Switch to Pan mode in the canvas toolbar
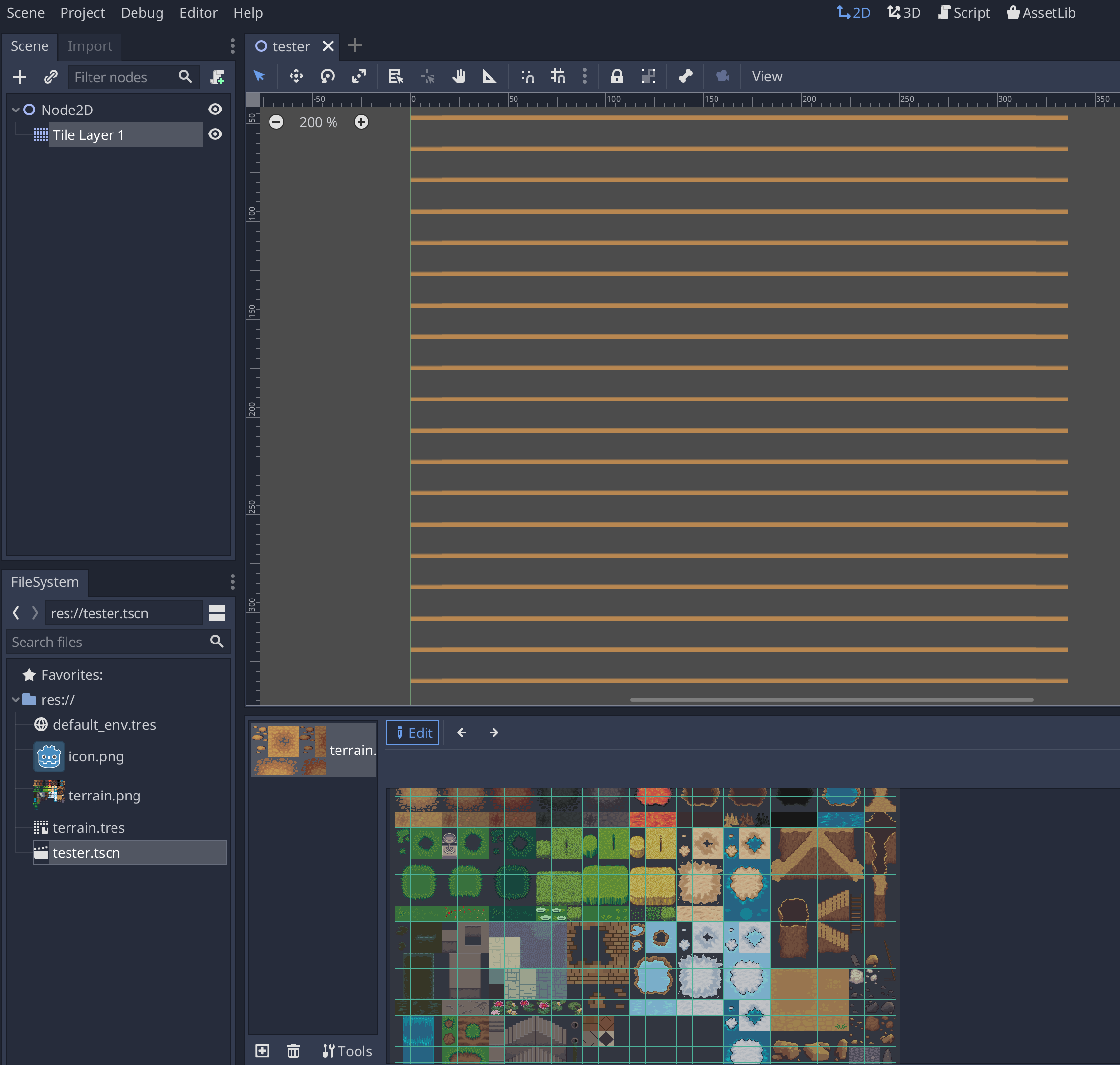This screenshot has width=1120, height=1065. pyautogui.click(x=459, y=76)
